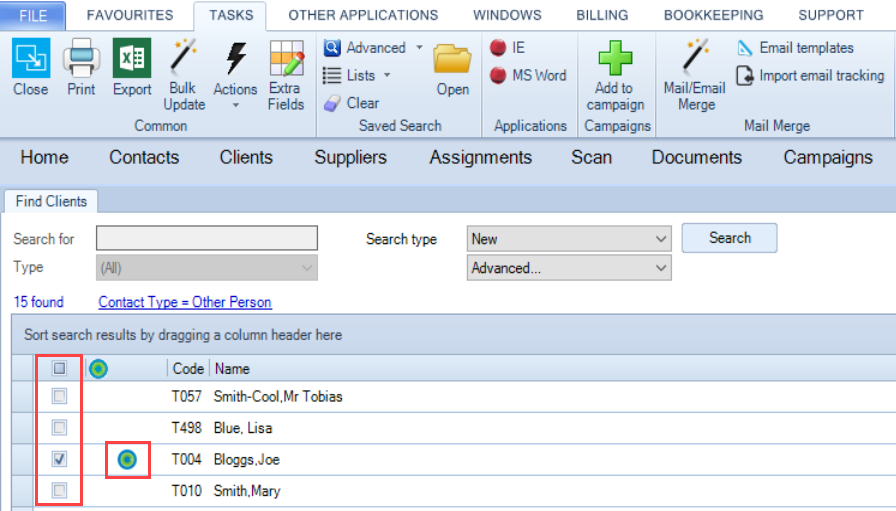The width and height of the screenshot is (896, 511).
Task: Go to Clients section
Action: click(x=246, y=157)
